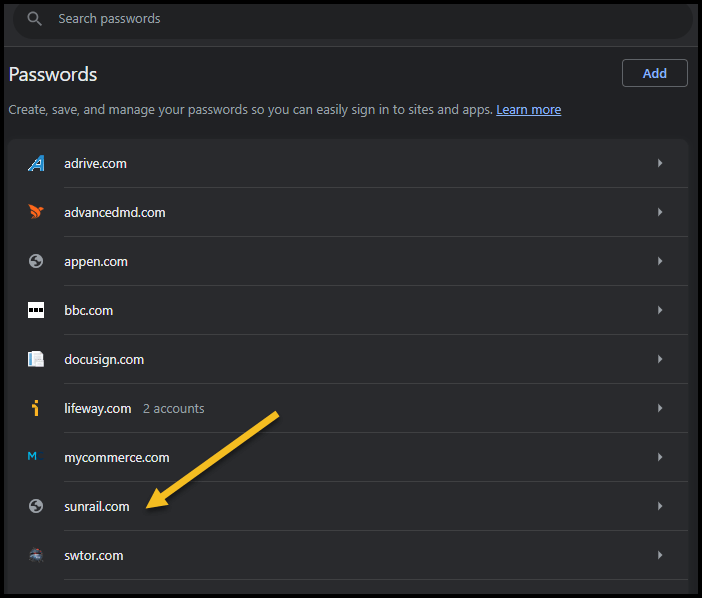The image size is (702, 598).
Task: Open the adrive.com password entry
Action: 348,163
